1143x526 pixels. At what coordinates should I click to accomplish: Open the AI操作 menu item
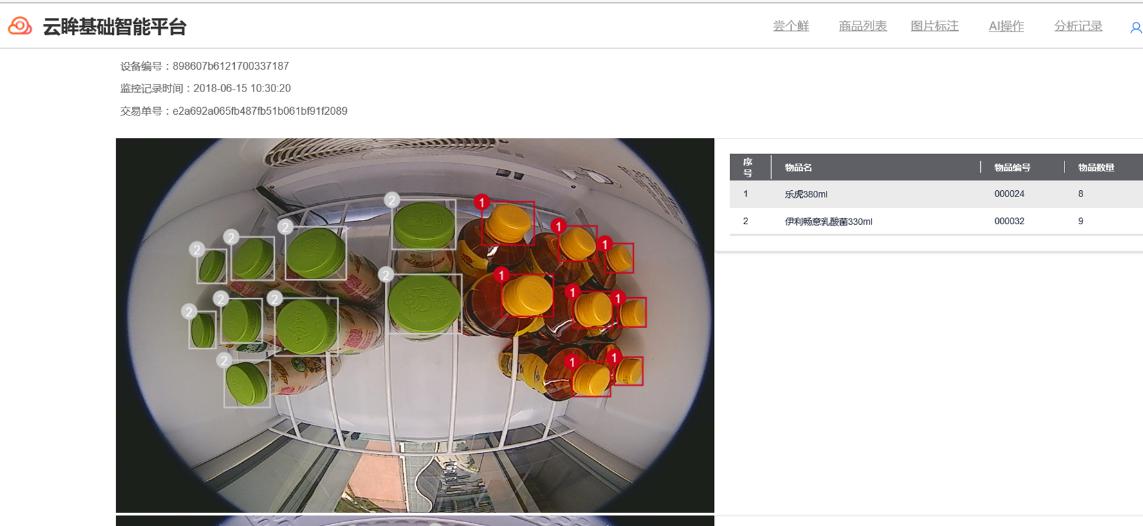[1006, 26]
